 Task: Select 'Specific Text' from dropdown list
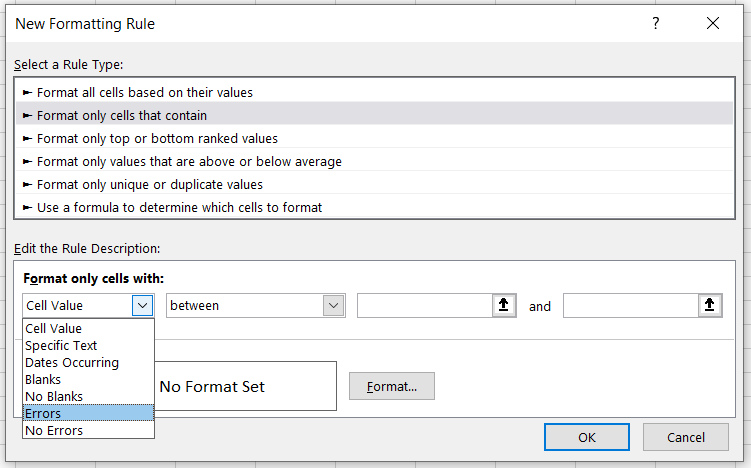(61, 346)
